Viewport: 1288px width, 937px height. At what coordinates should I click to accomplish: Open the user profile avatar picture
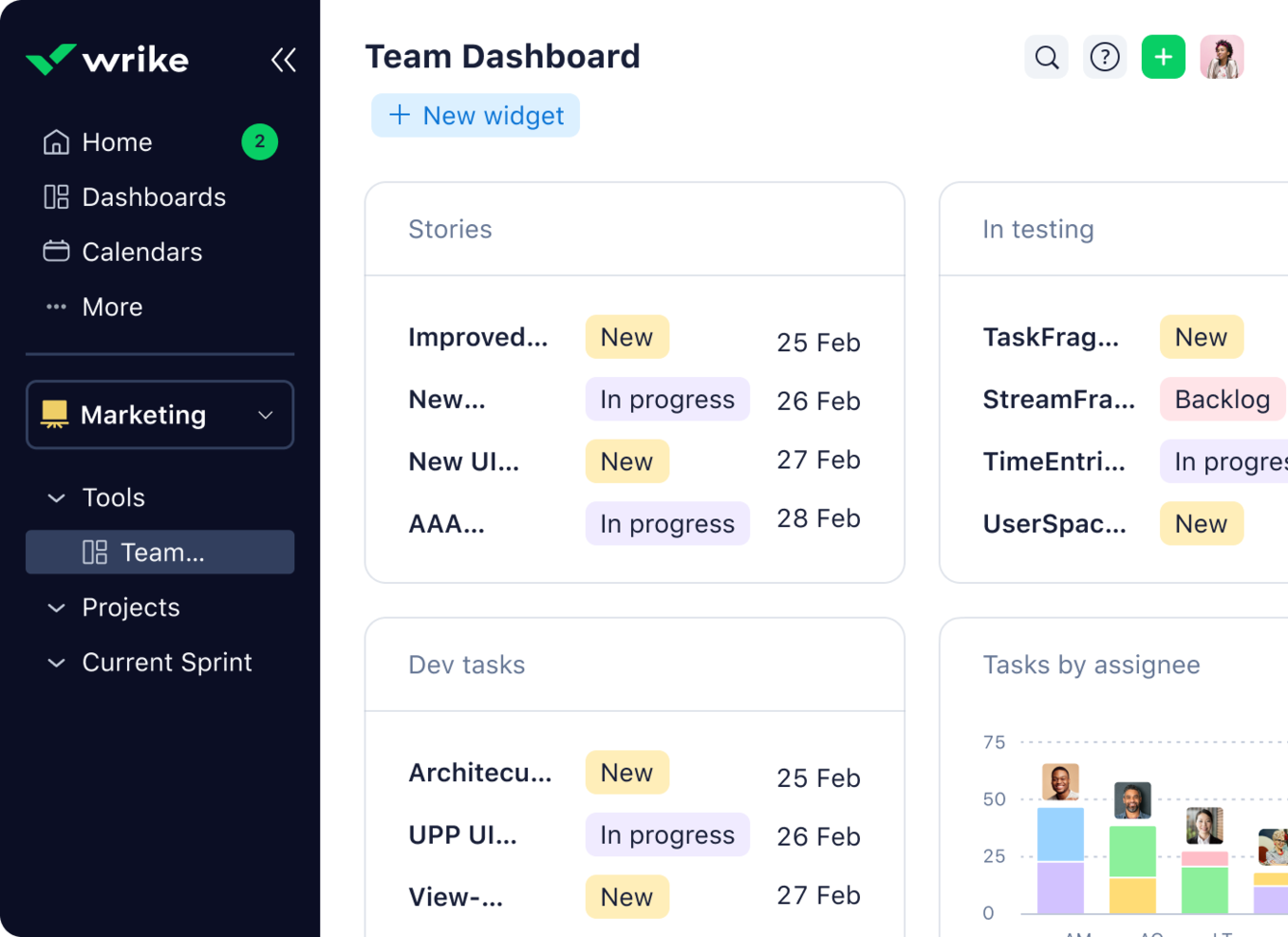(x=1222, y=57)
